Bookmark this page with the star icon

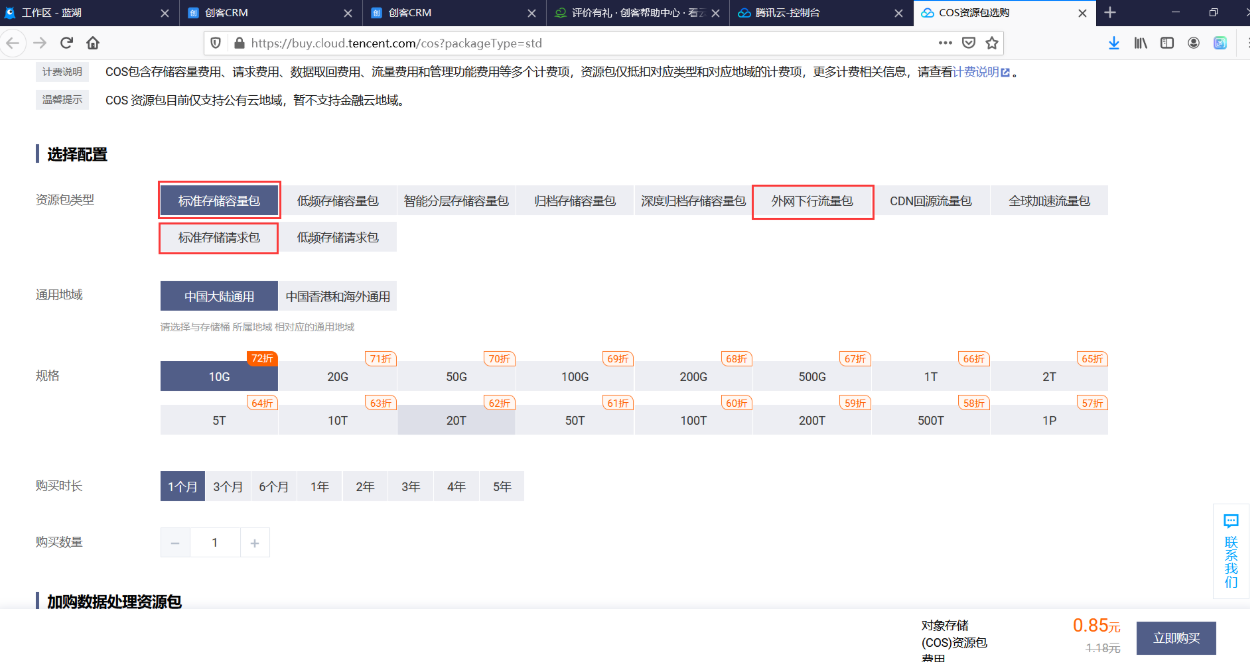coord(992,43)
